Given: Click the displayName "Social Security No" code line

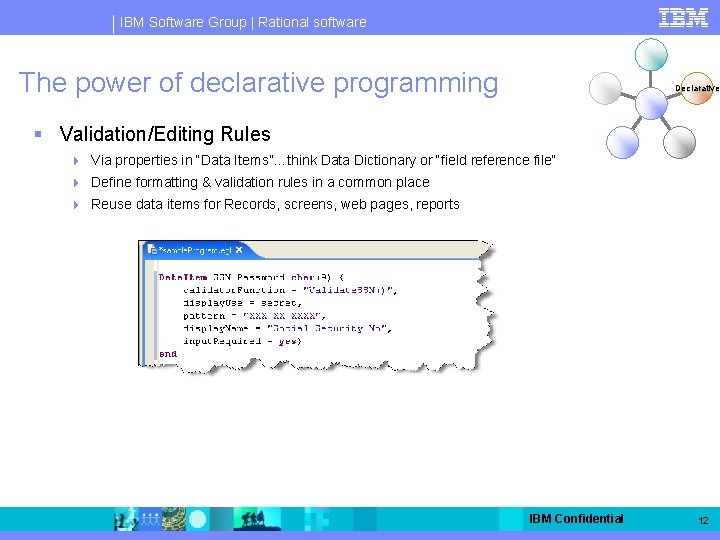Looking at the screenshot, I should [287, 328].
